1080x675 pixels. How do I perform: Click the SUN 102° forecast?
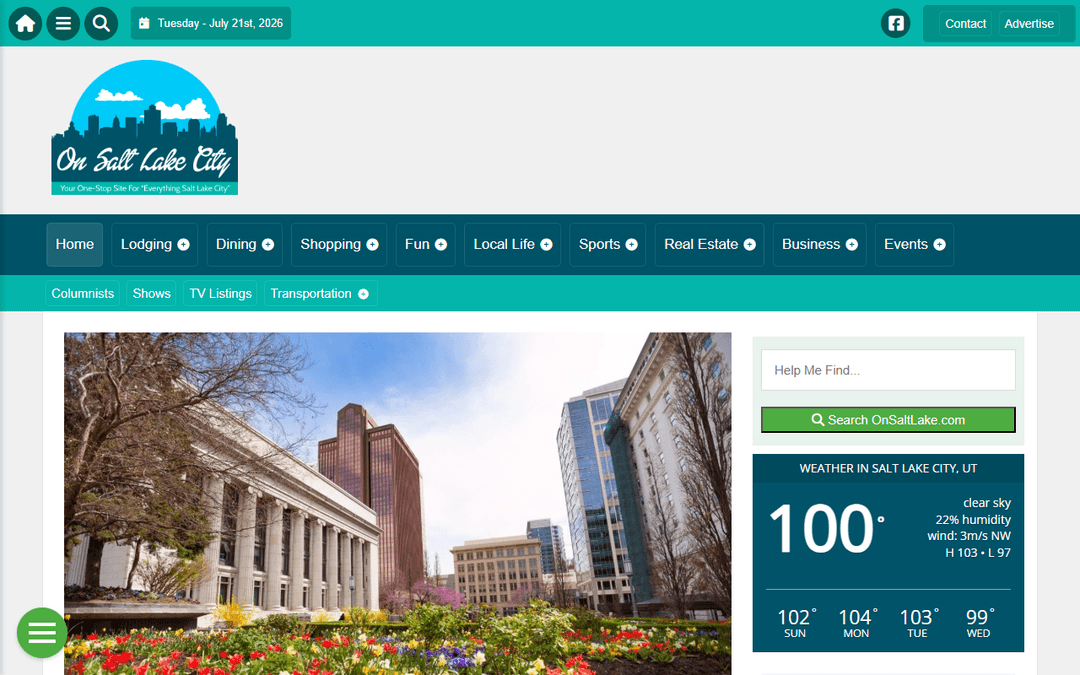click(x=796, y=623)
